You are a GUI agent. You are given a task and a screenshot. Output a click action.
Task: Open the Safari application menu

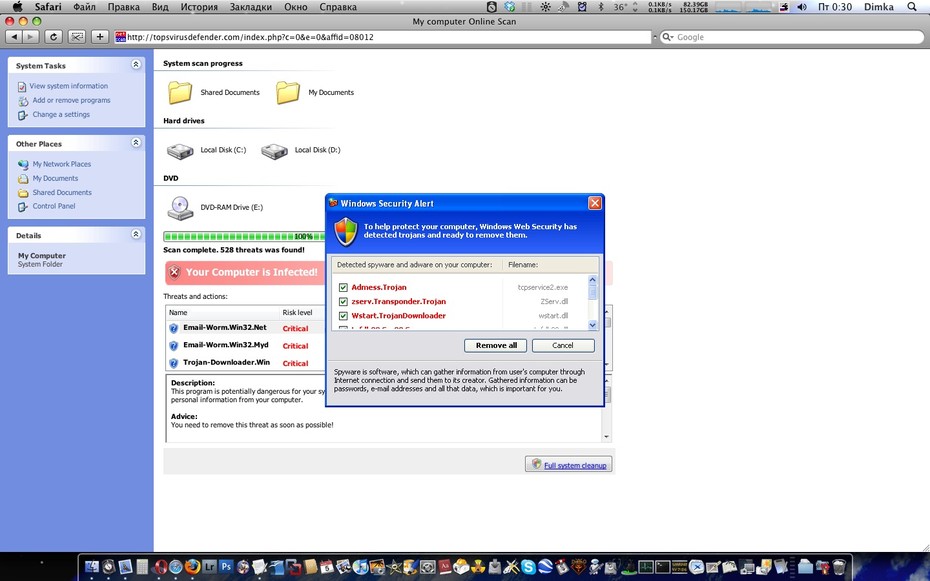(x=48, y=7)
